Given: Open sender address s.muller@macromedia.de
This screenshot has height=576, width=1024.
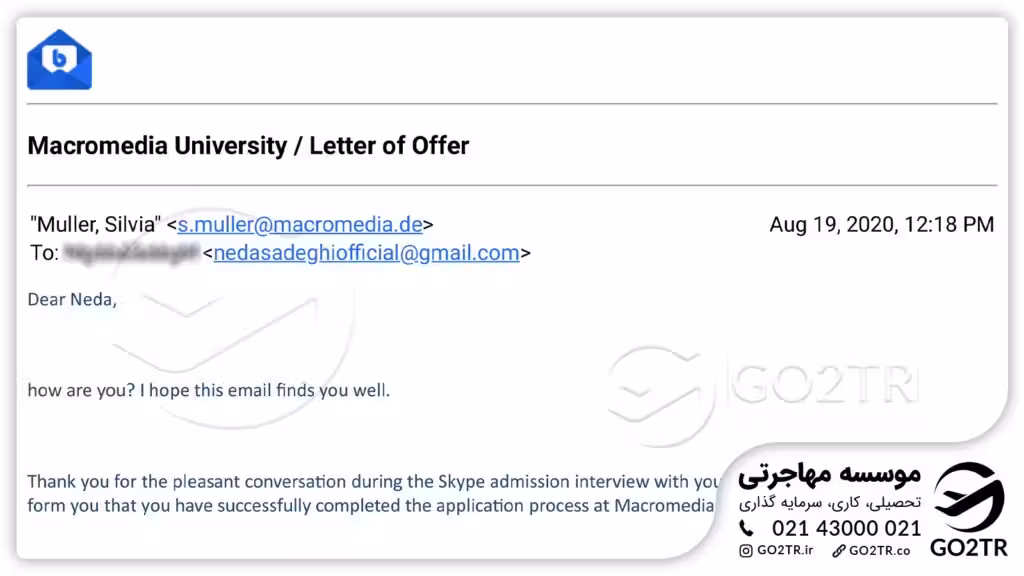Looking at the screenshot, I should click(x=300, y=225).
